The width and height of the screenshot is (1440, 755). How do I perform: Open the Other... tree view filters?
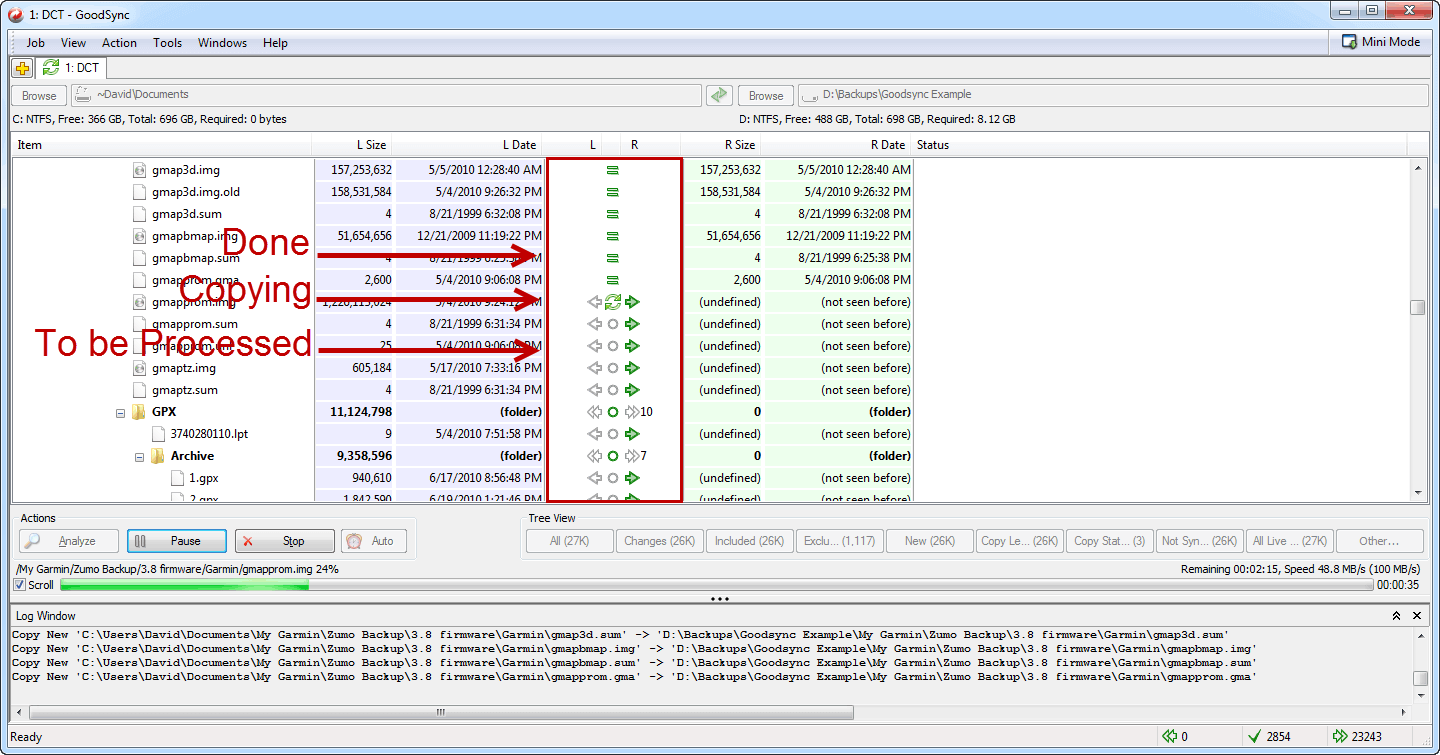[x=1379, y=541]
